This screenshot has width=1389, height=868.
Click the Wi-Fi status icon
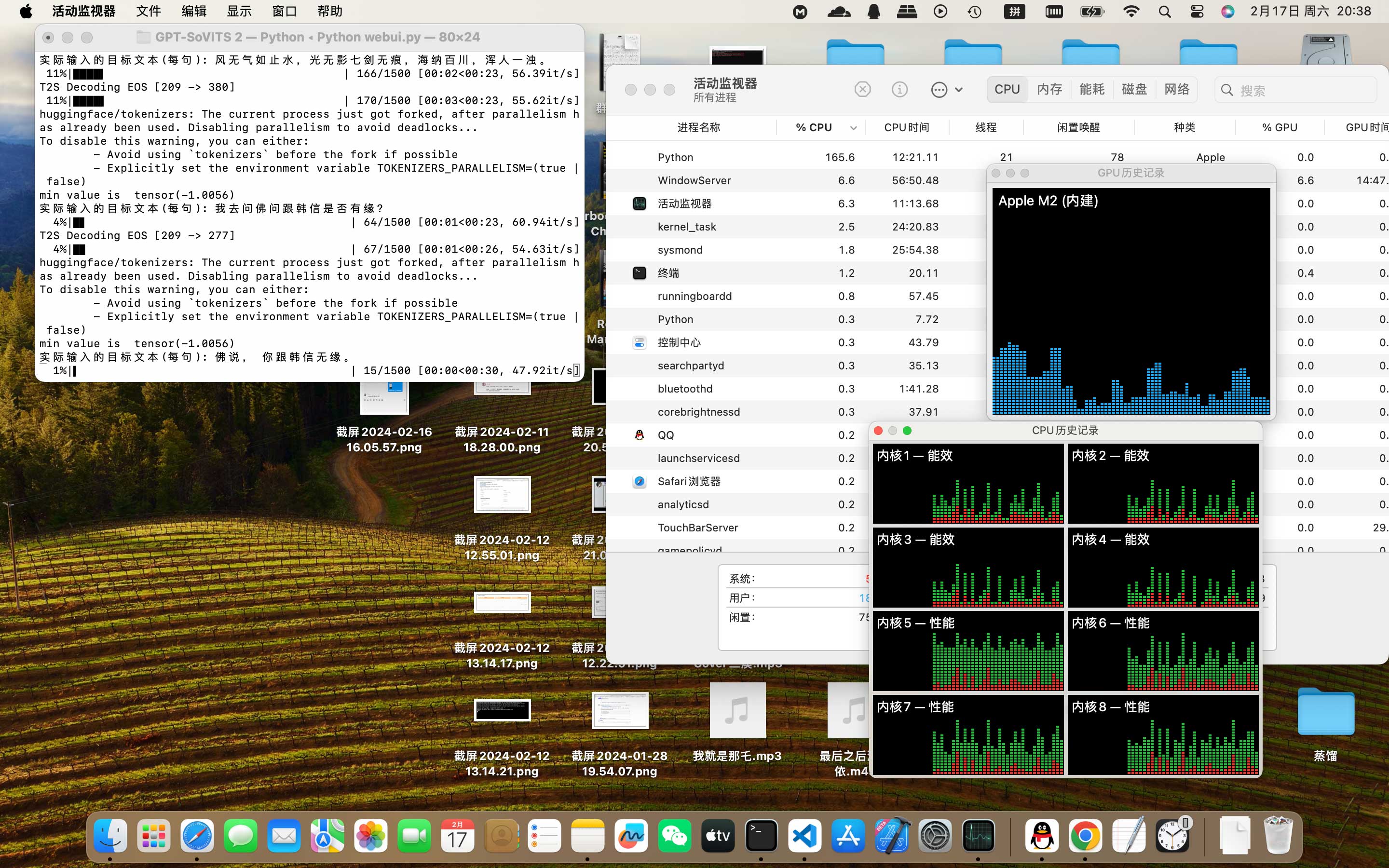[1130, 12]
